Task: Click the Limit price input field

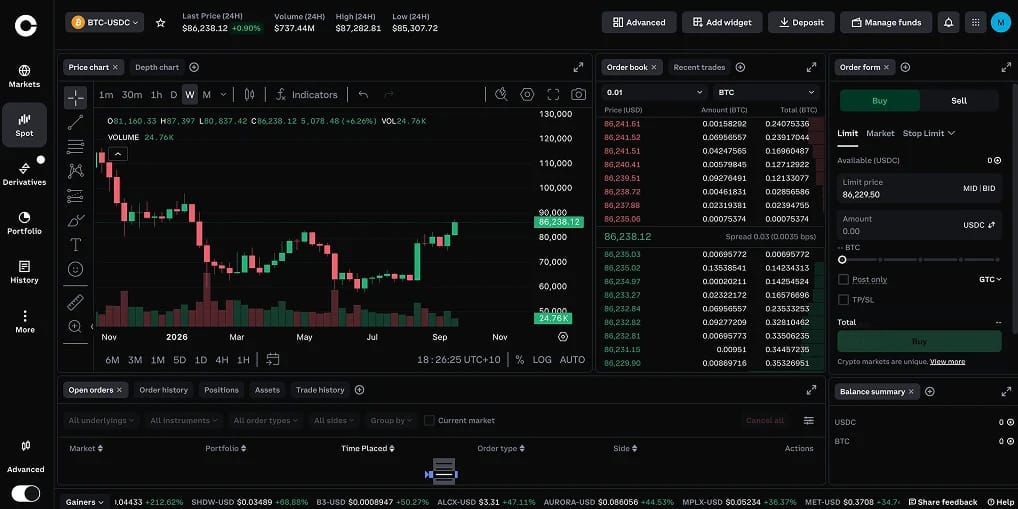Action: (919, 188)
